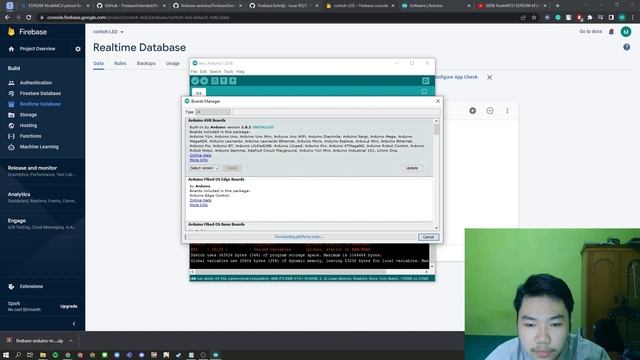Open Firebase project settings gear

tap(78, 49)
